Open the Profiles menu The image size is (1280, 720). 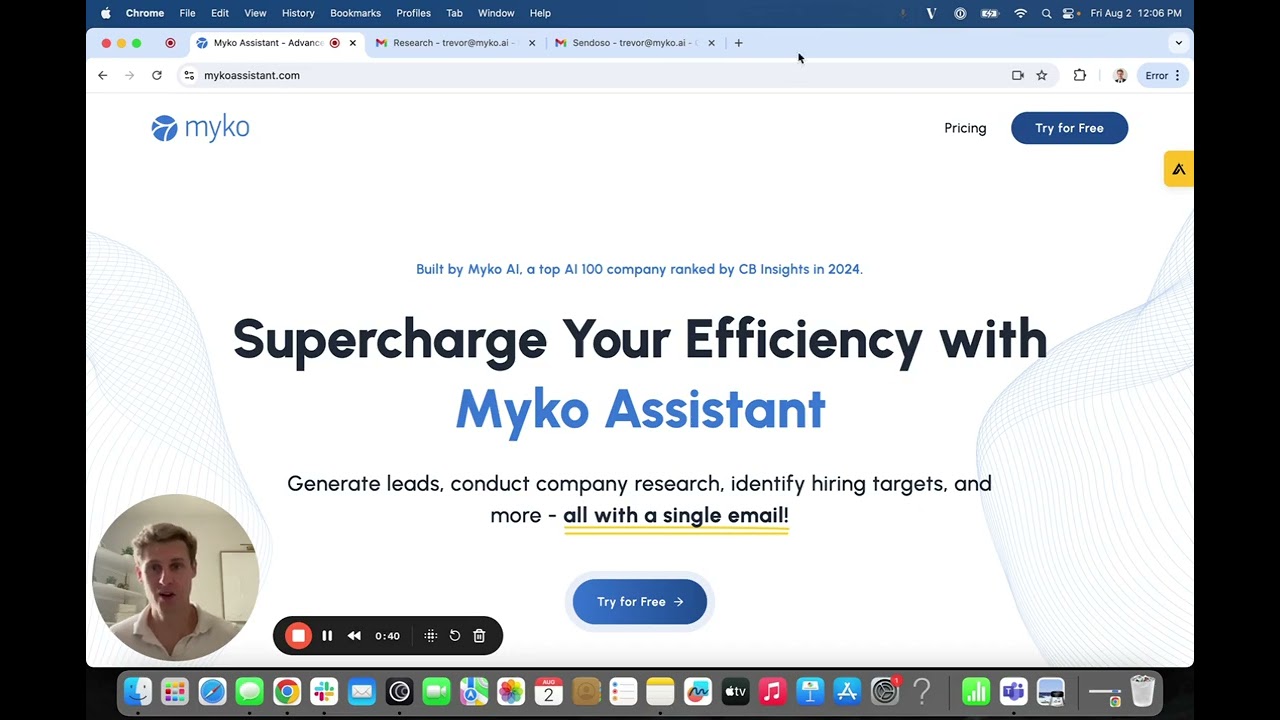click(x=413, y=13)
